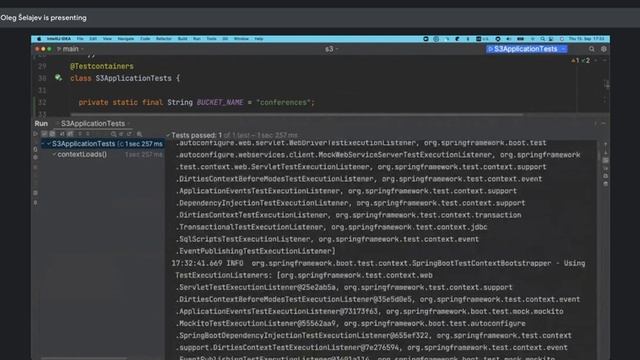Click the test results search icon

(113, 134)
